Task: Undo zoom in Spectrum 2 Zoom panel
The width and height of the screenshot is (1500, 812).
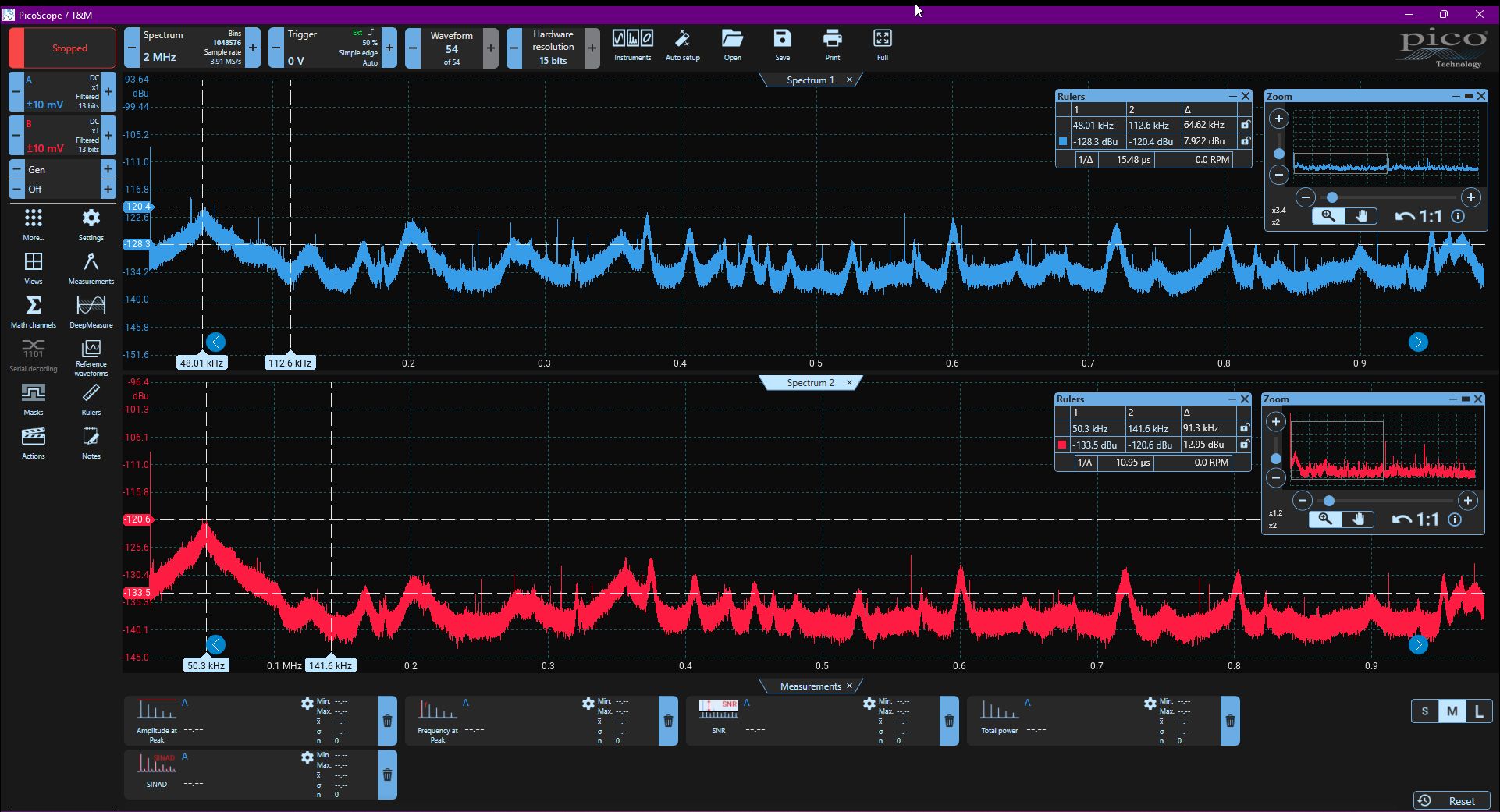Action: [1402, 519]
